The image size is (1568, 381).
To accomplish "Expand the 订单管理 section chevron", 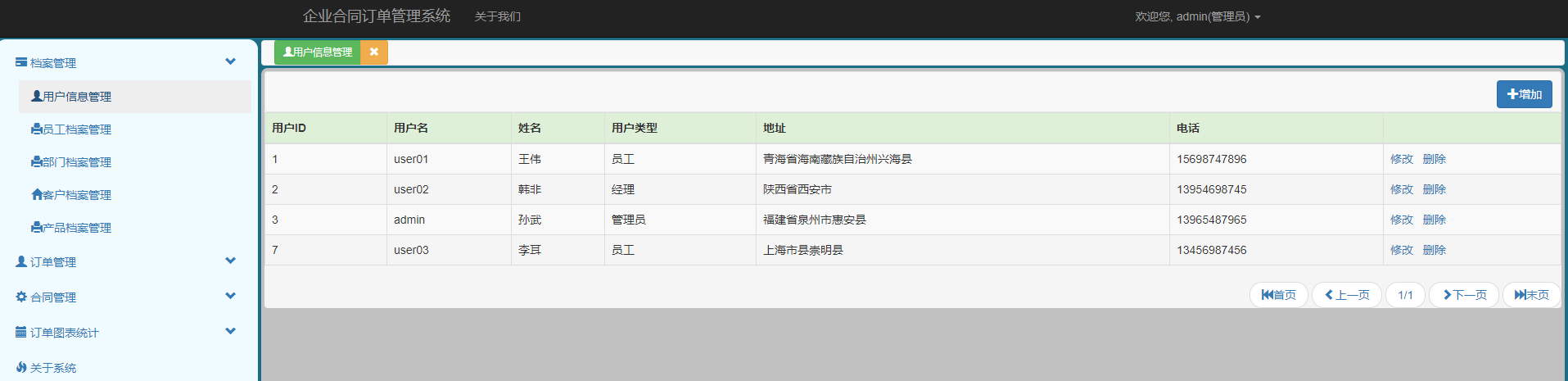I will 230,261.
